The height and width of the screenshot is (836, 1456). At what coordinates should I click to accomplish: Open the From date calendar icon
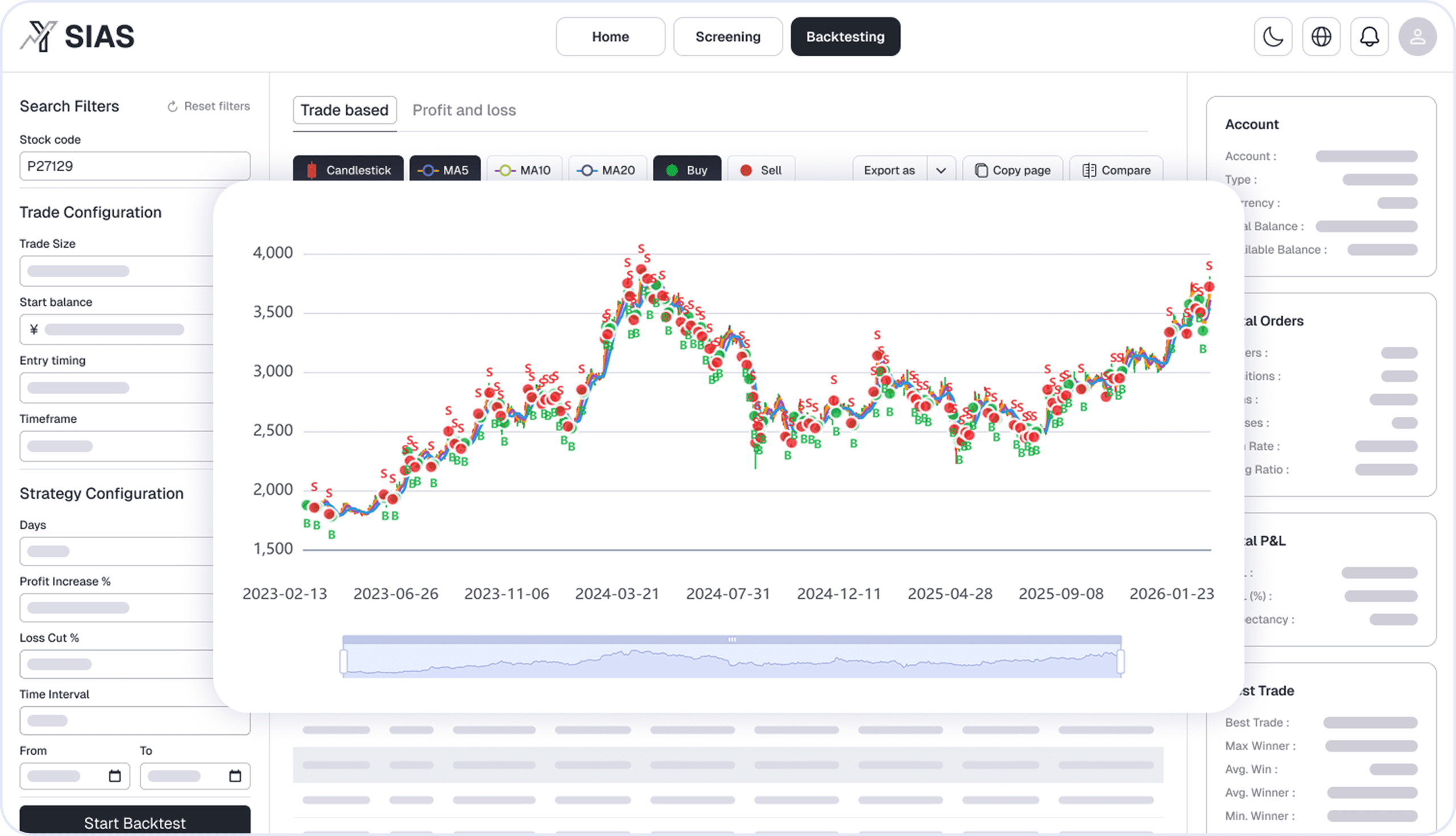click(115, 776)
